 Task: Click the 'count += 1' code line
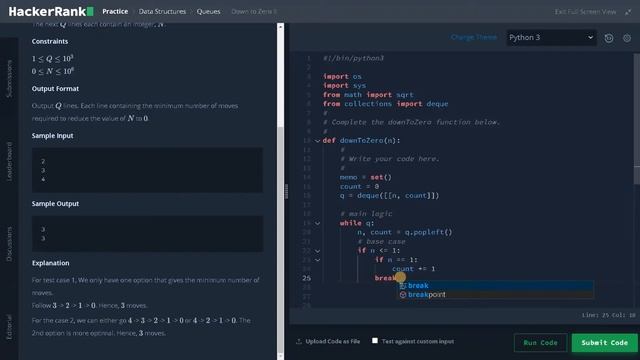pyautogui.click(x=413, y=269)
